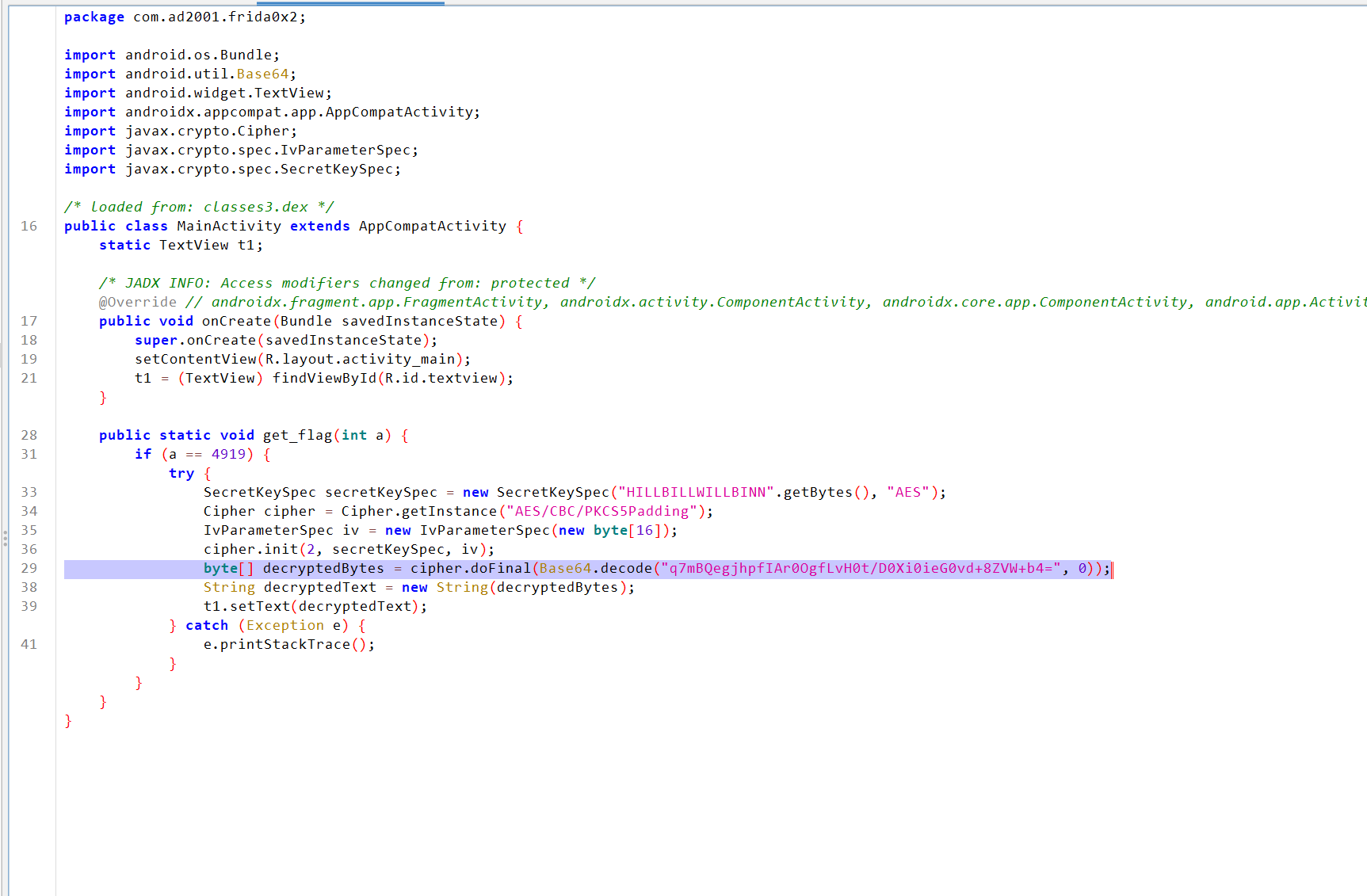Click line number 28 in the gutter
Viewport: 1367px width, 896px height.
29,435
